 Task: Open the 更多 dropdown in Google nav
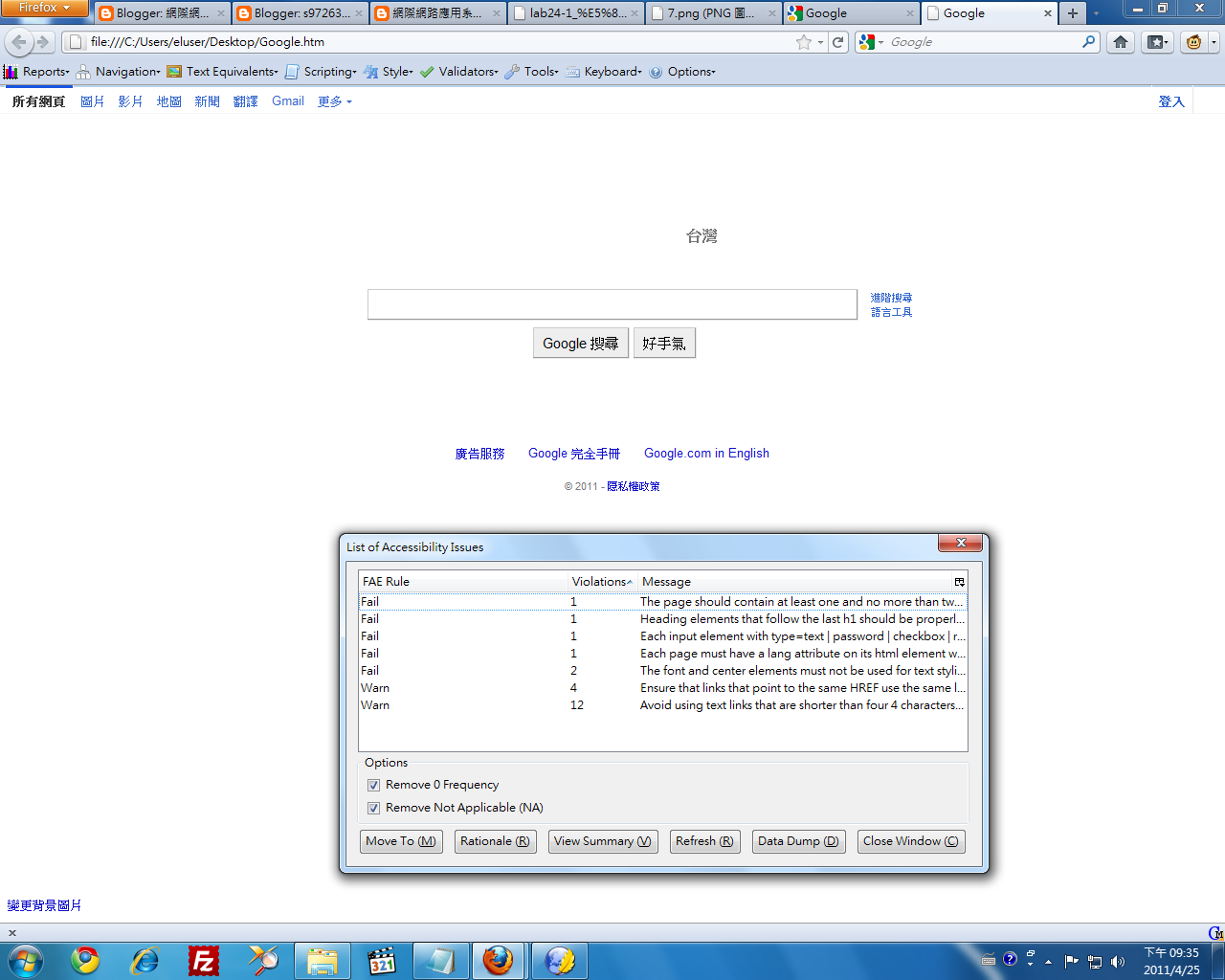335,101
